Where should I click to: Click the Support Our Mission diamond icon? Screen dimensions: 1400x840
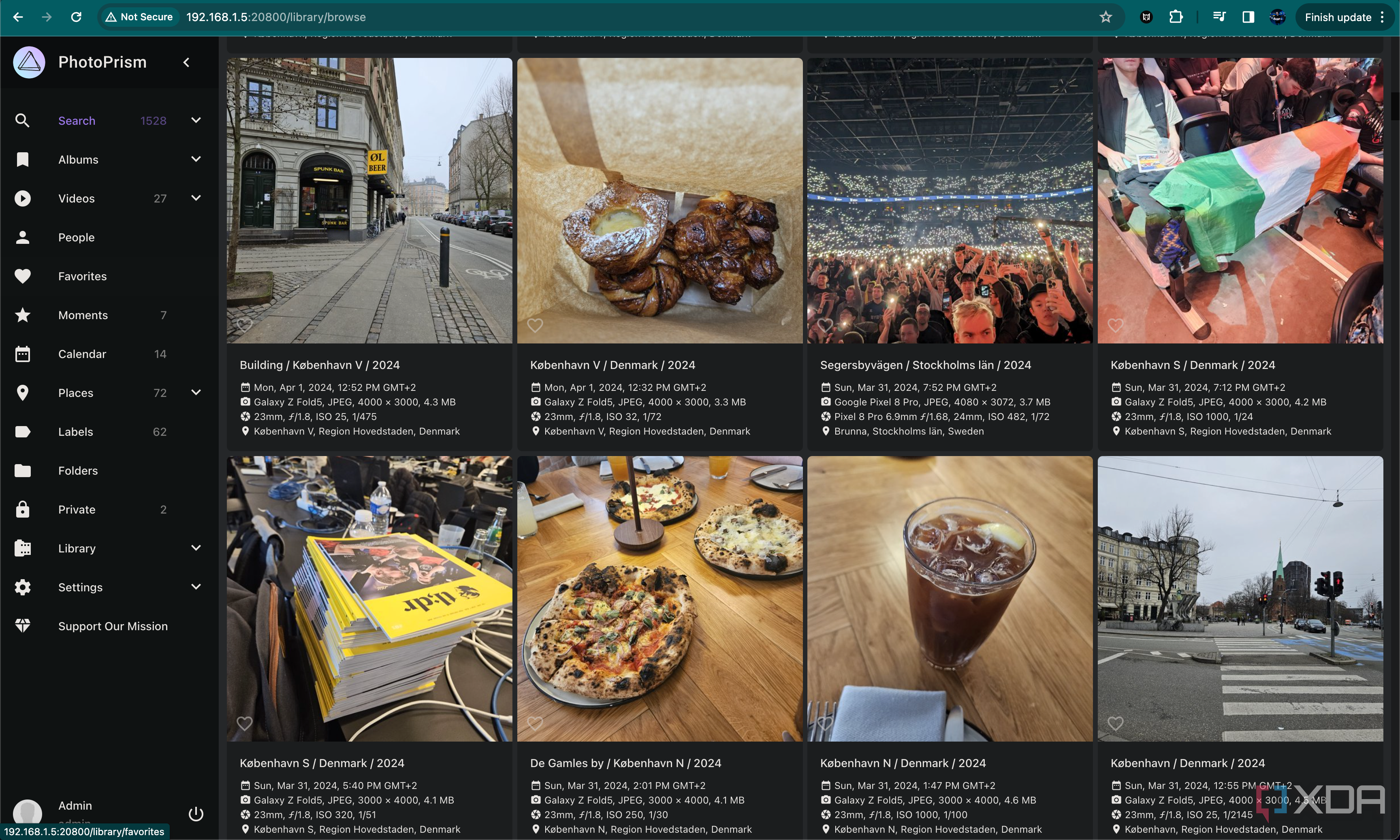pos(22,626)
